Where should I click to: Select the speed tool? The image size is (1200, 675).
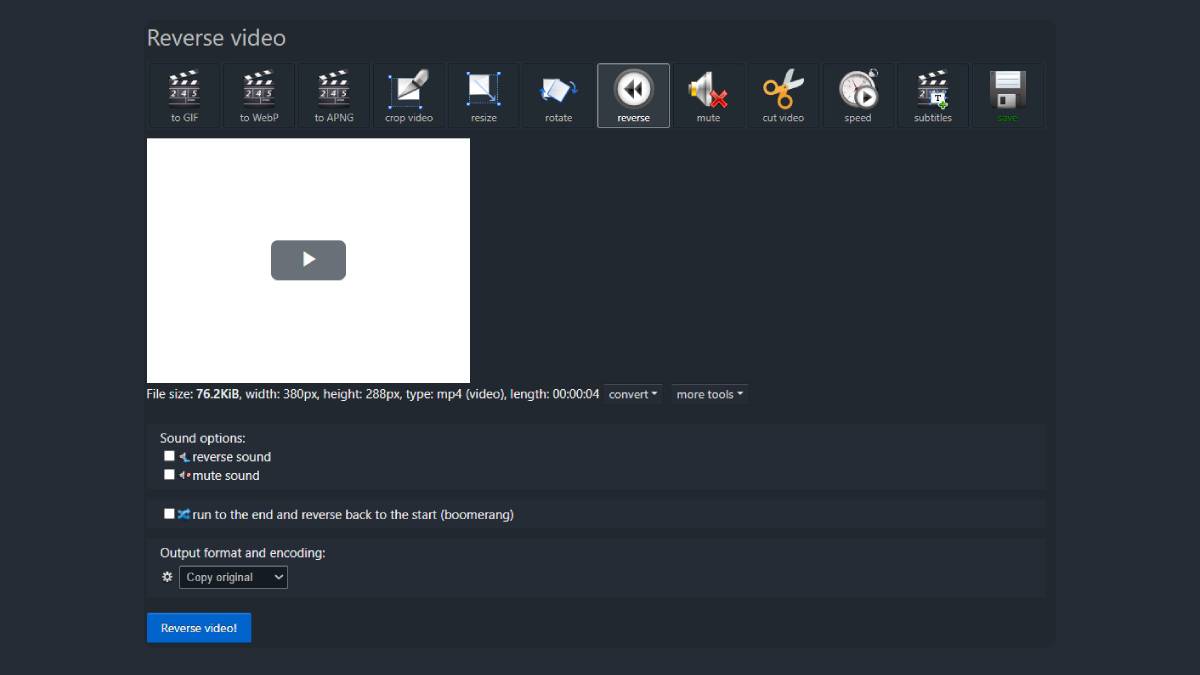858,96
